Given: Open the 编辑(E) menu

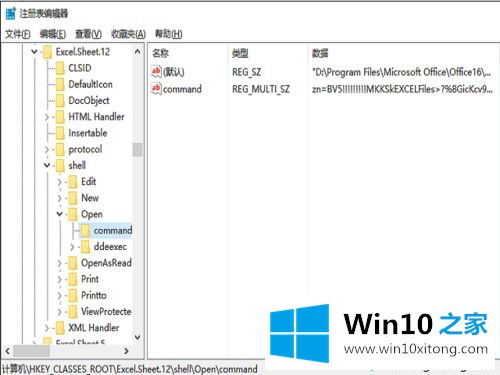Looking at the screenshot, I should tap(52, 34).
